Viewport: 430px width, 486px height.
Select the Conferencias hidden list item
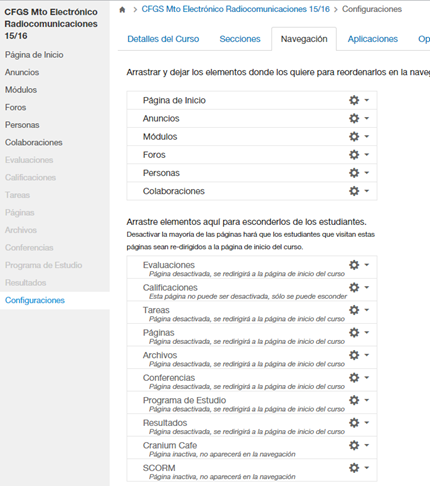pos(252,380)
